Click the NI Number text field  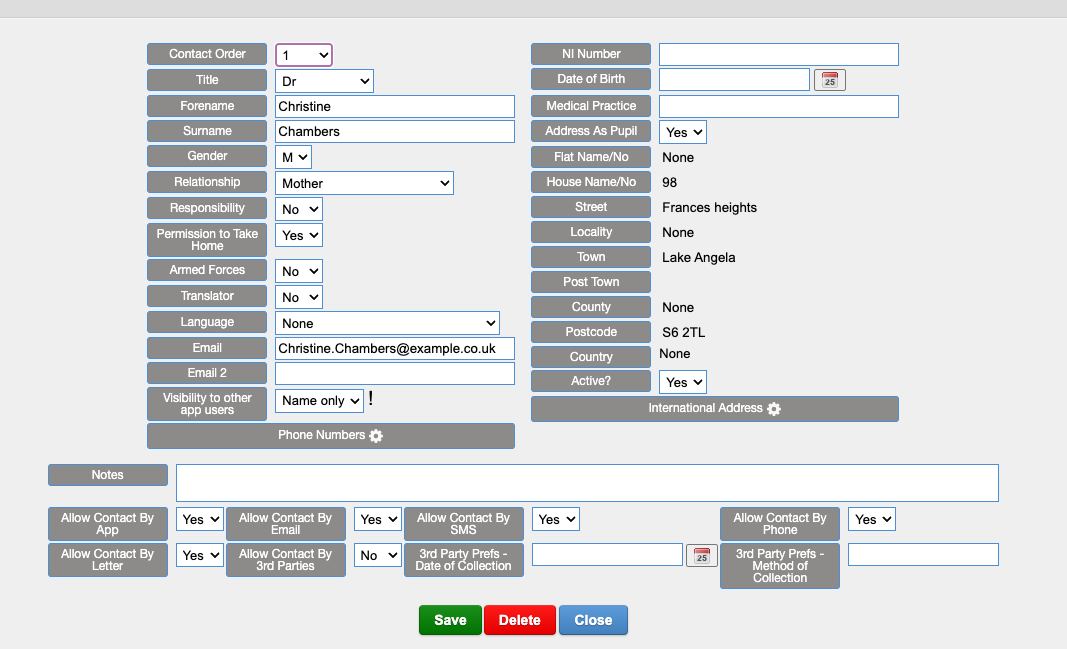click(778, 54)
